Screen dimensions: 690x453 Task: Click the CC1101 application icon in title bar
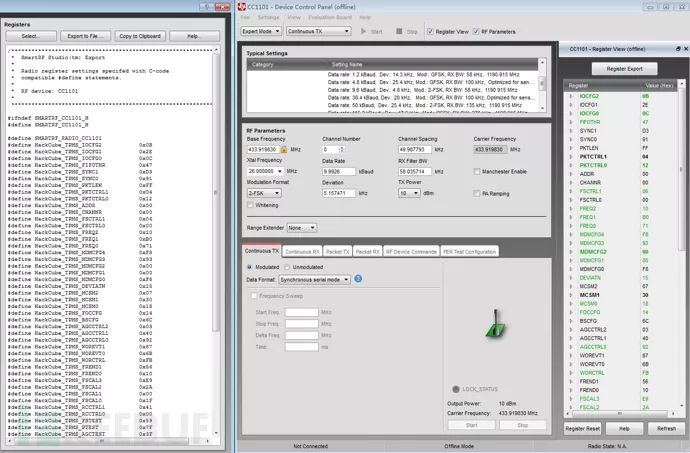[246, 7]
